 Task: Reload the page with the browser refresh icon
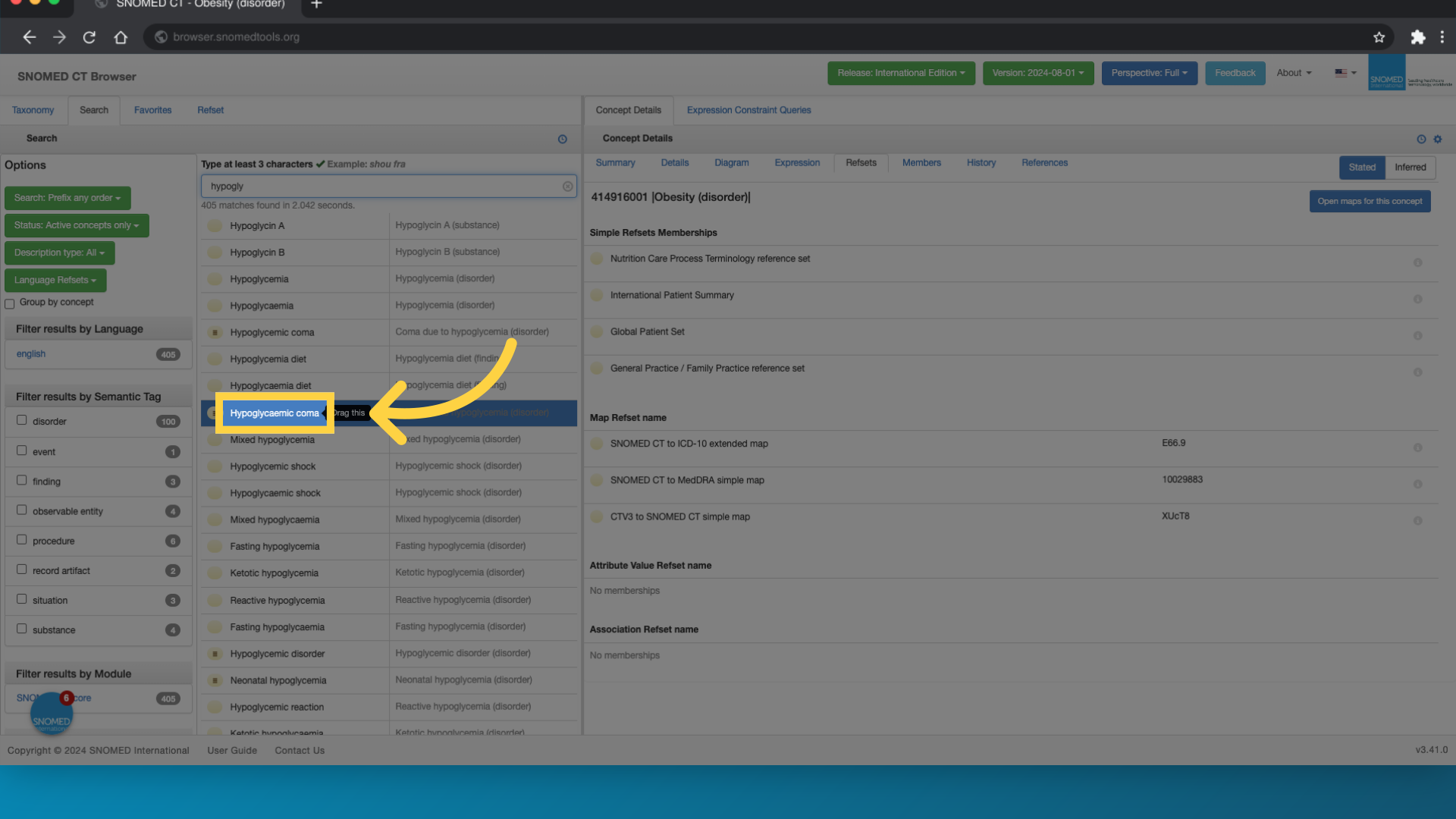coord(89,37)
